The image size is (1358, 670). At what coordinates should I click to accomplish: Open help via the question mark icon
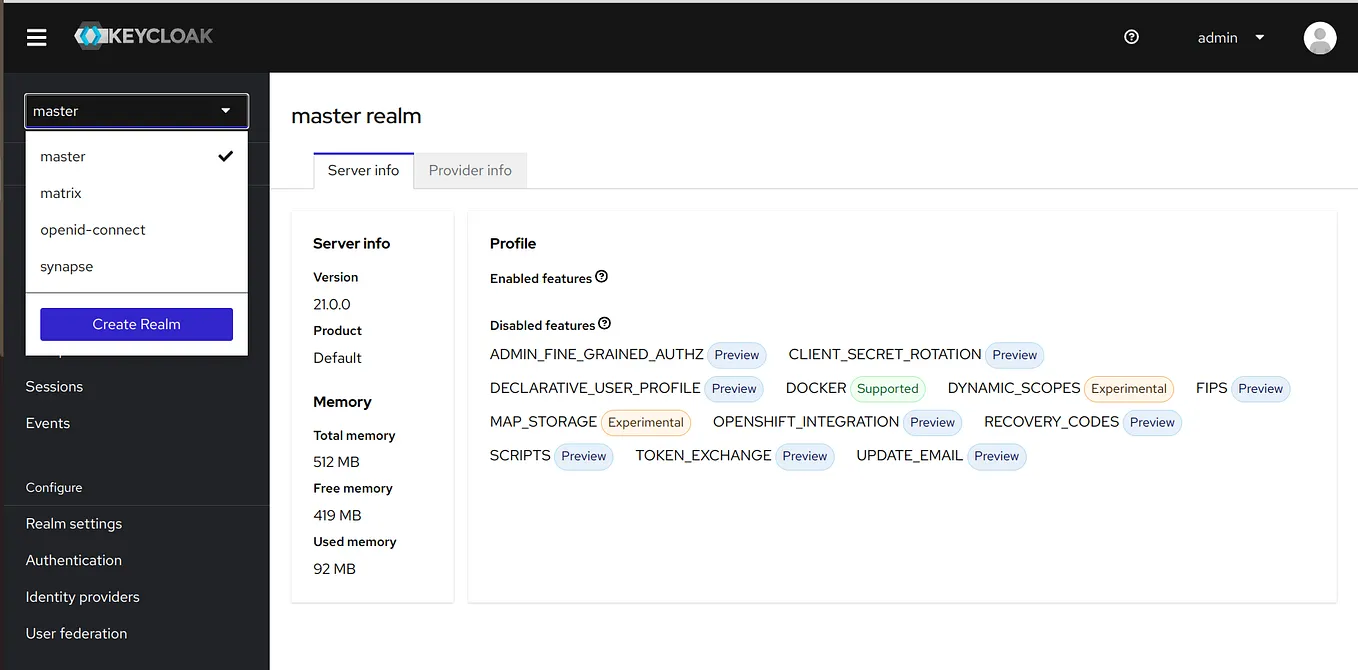1131,36
